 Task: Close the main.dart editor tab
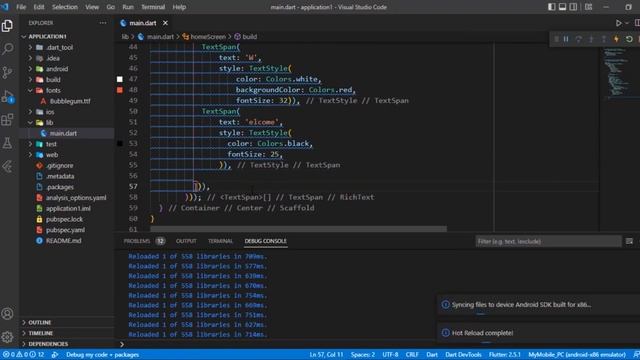click(x=165, y=23)
